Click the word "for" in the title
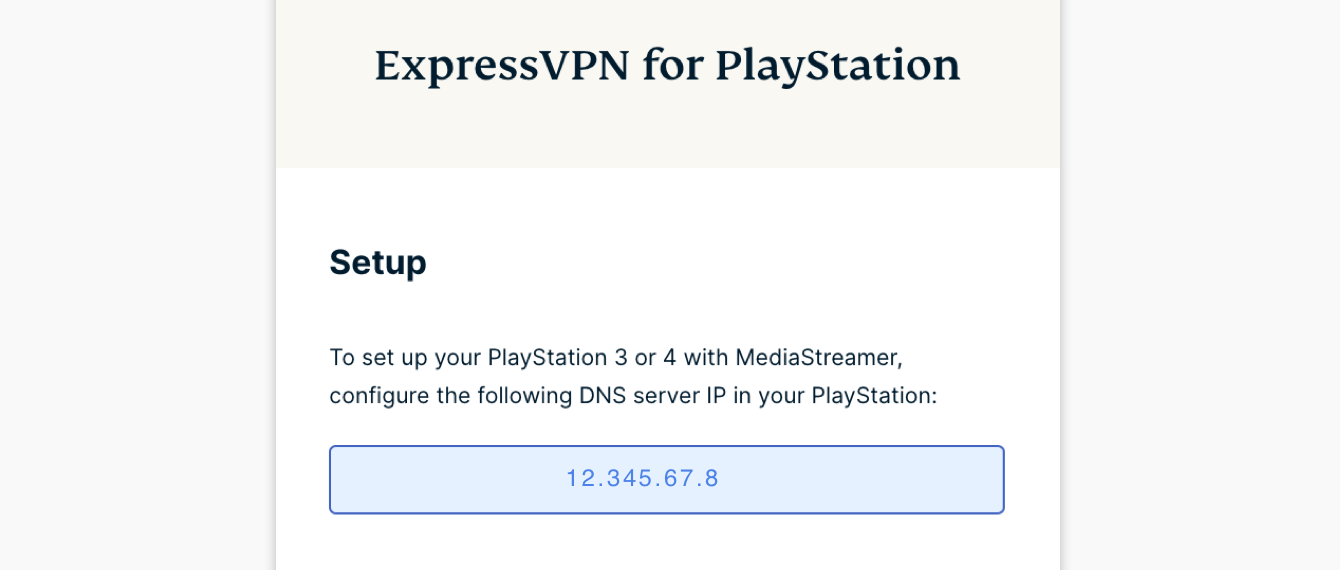 tap(672, 66)
